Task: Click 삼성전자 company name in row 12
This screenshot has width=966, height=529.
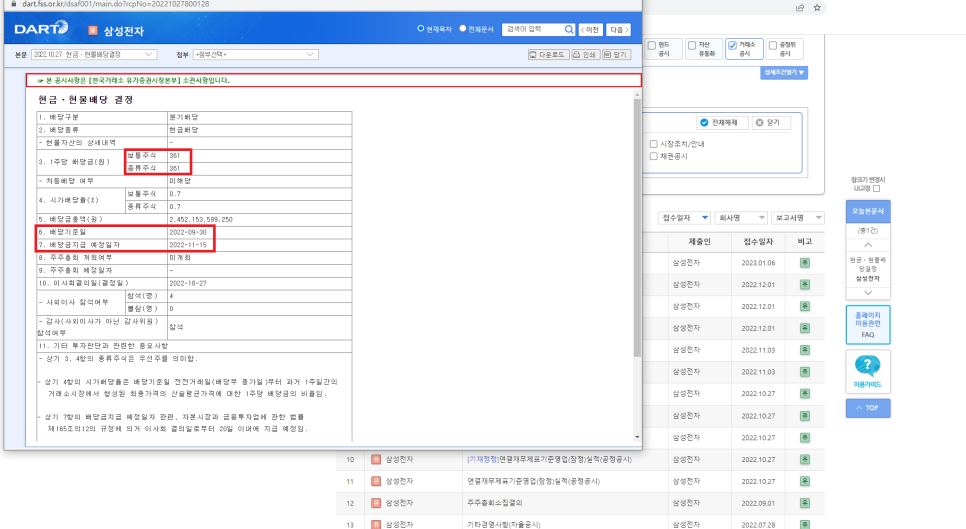Action: (x=399, y=503)
